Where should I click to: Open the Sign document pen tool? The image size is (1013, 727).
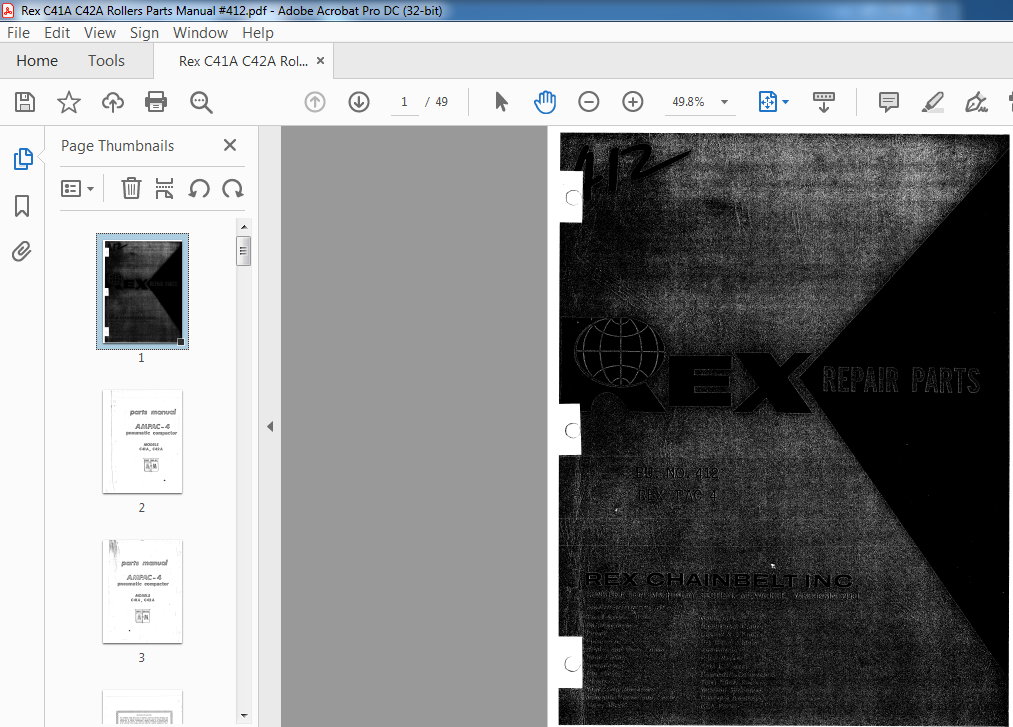(x=976, y=102)
